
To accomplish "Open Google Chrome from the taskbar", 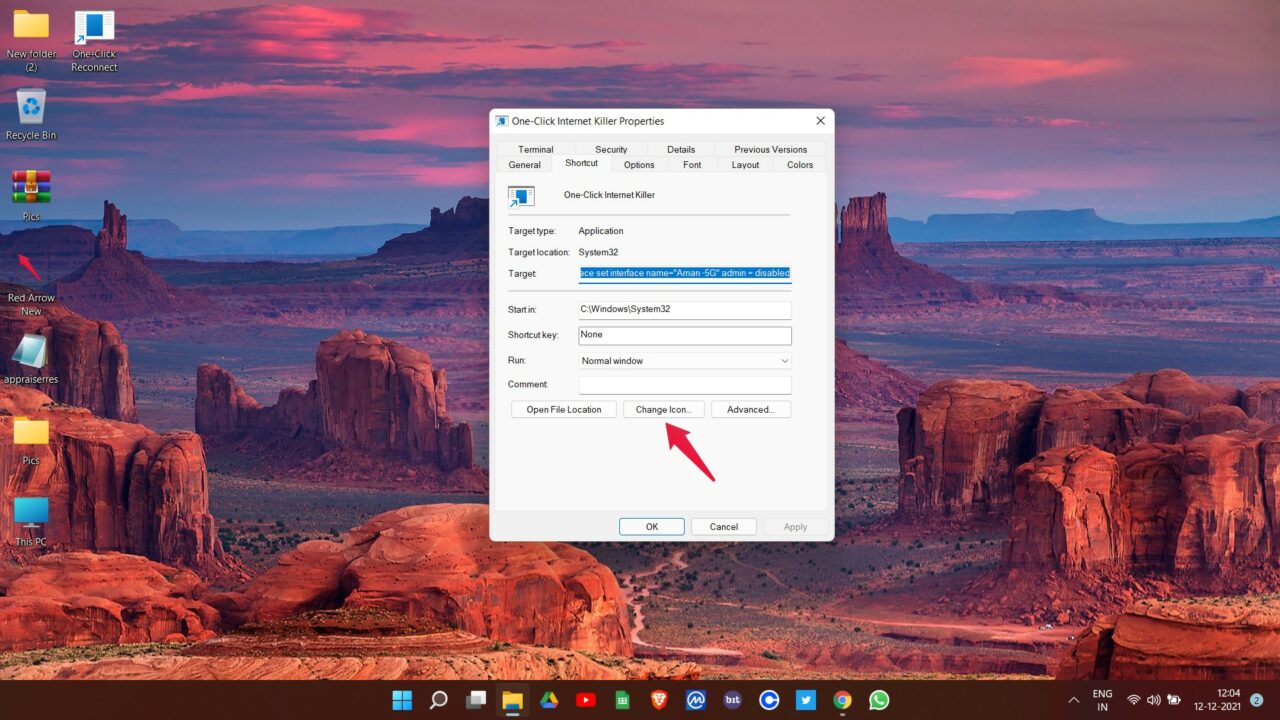I will click(843, 700).
